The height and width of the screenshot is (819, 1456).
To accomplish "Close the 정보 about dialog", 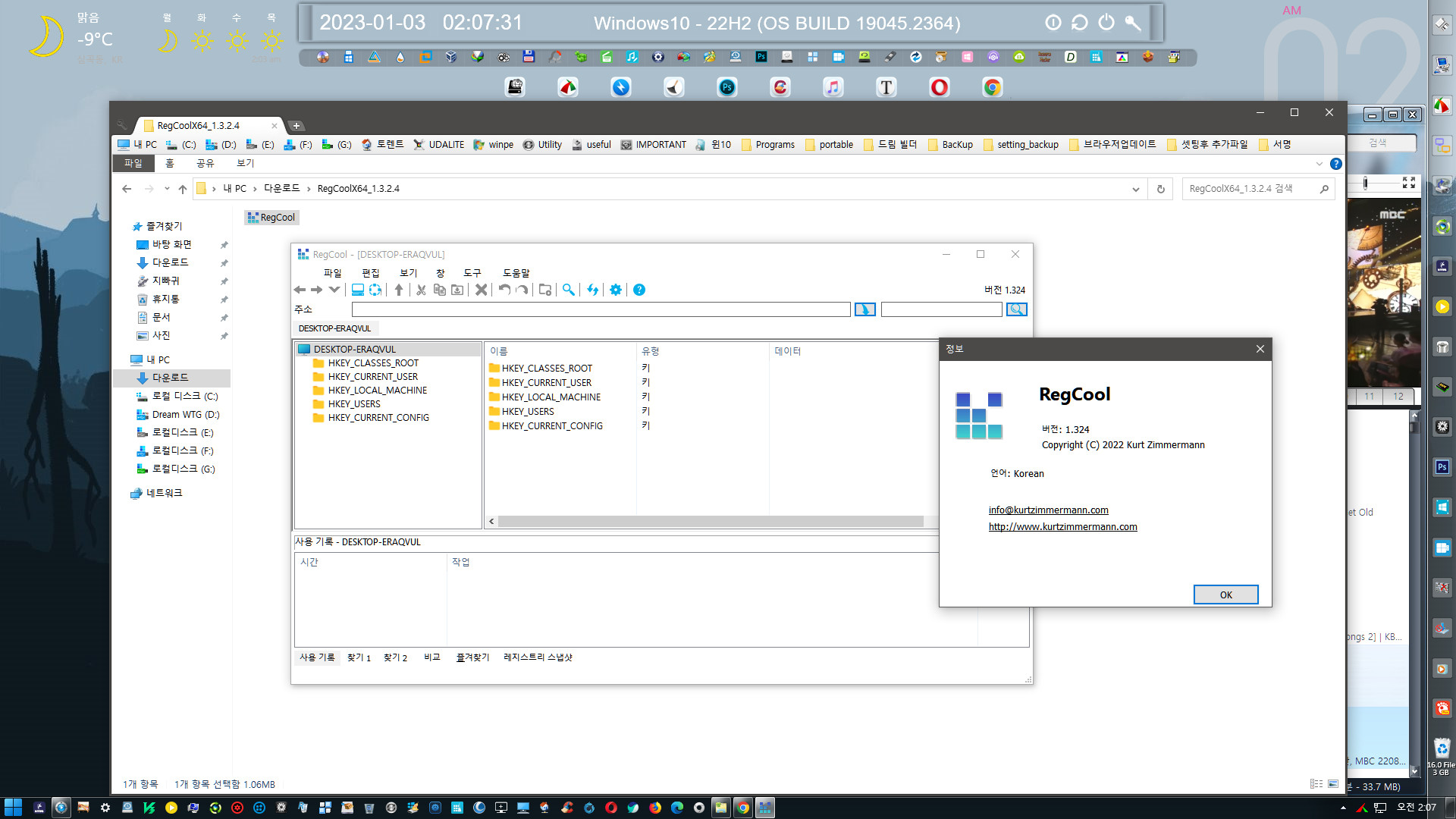I will point(1260,349).
